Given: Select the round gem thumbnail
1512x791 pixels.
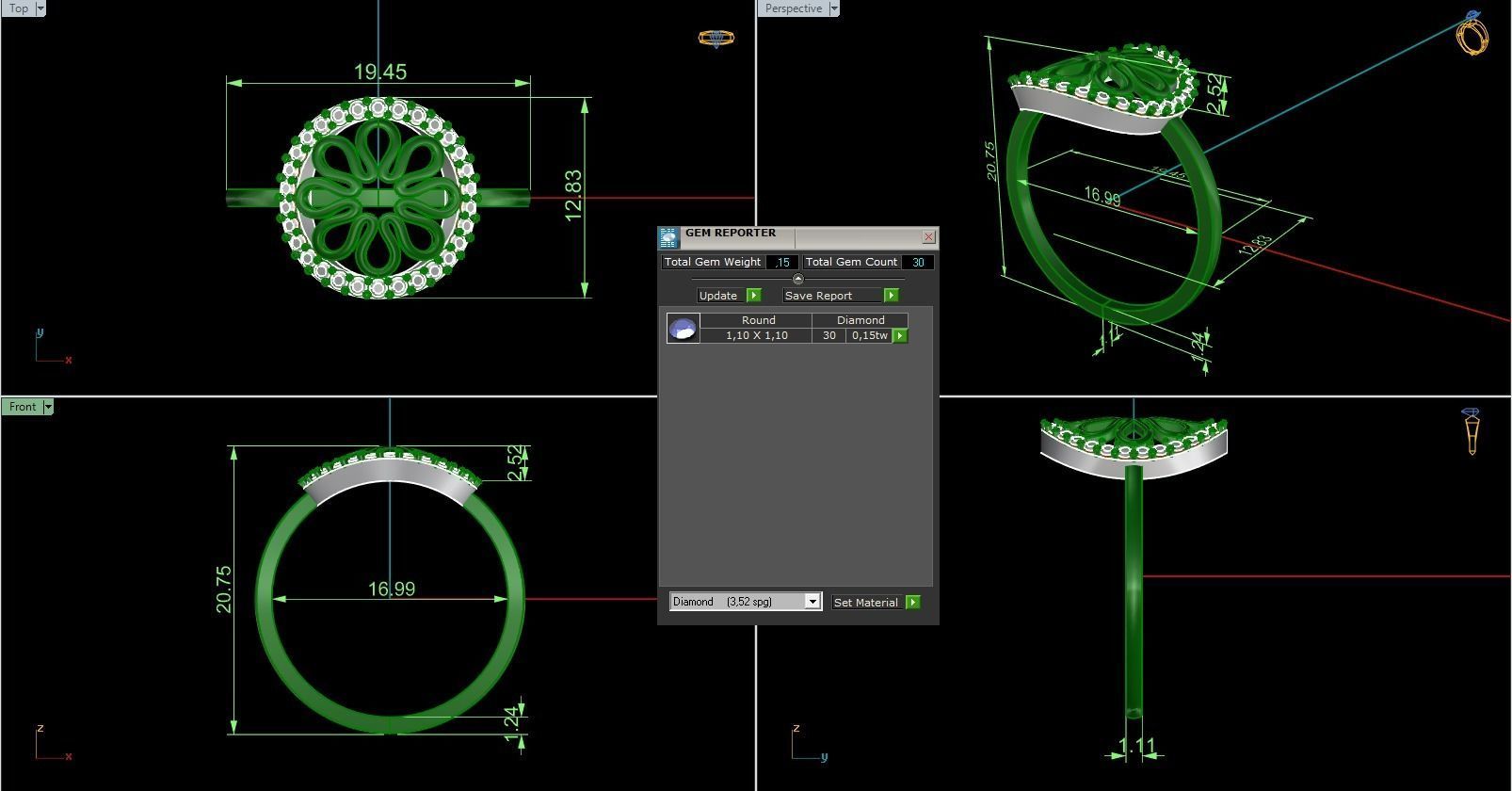Looking at the screenshot, I should (x=683, y=328).
